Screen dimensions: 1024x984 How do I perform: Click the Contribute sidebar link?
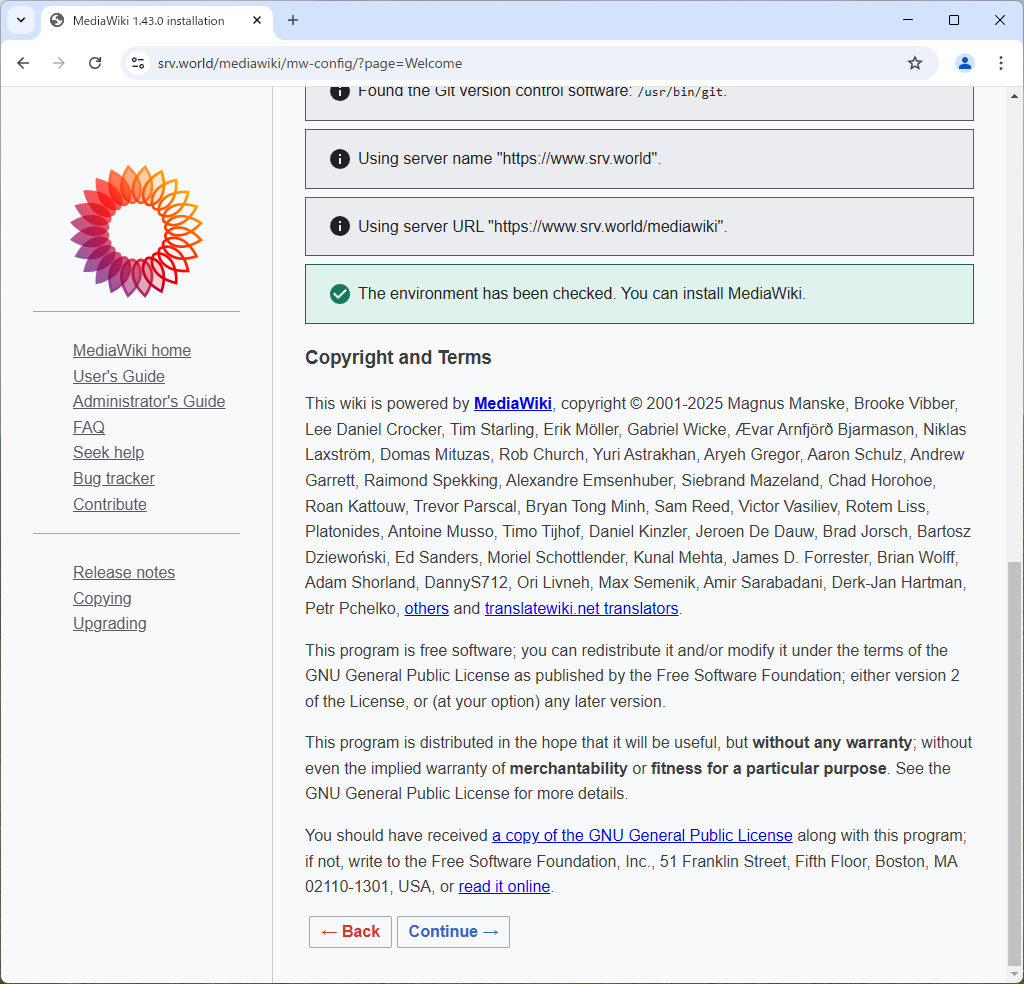click(x=110, y=504)
